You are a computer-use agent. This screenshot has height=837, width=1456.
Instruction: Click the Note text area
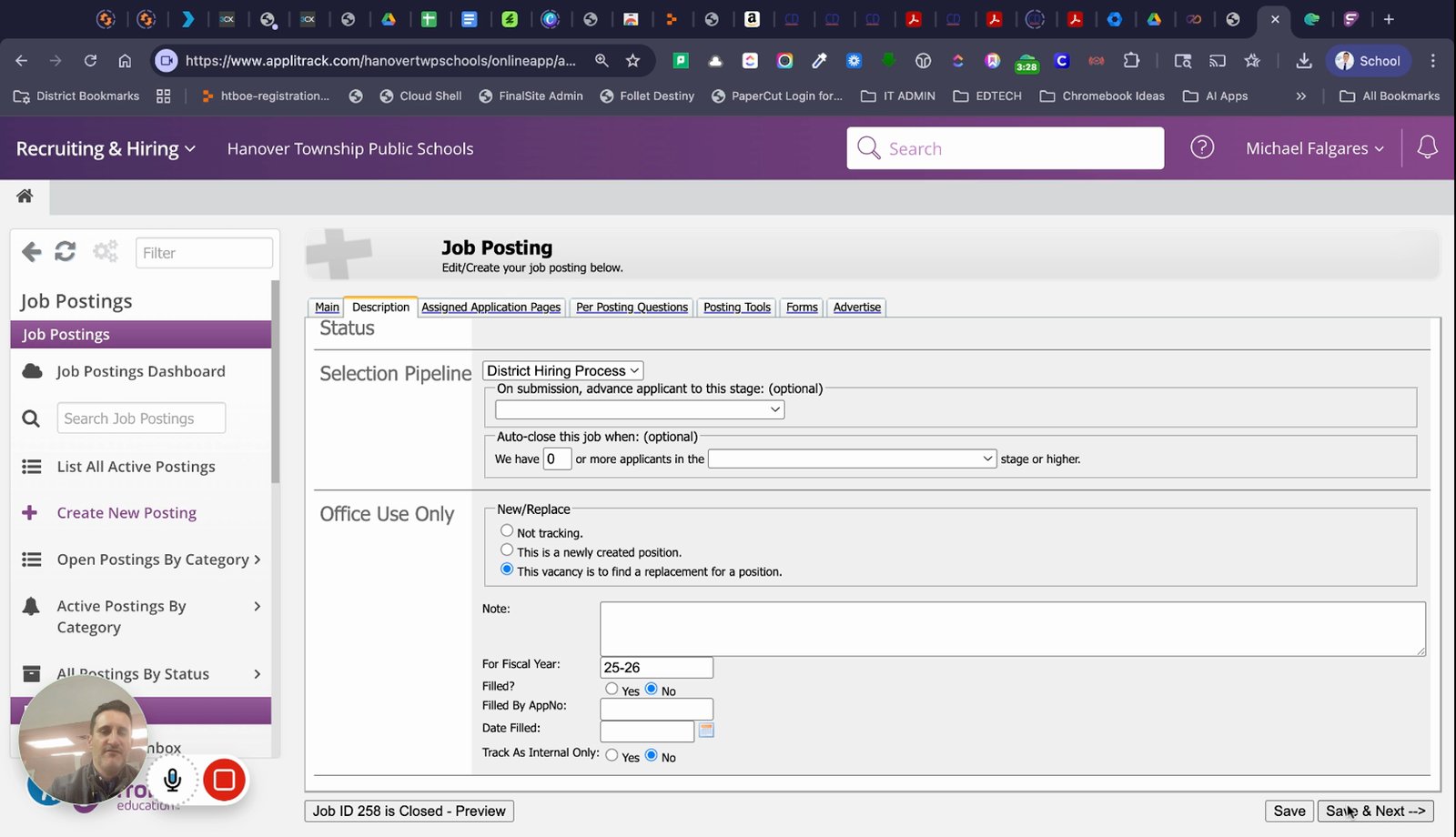coord(1013,629)
